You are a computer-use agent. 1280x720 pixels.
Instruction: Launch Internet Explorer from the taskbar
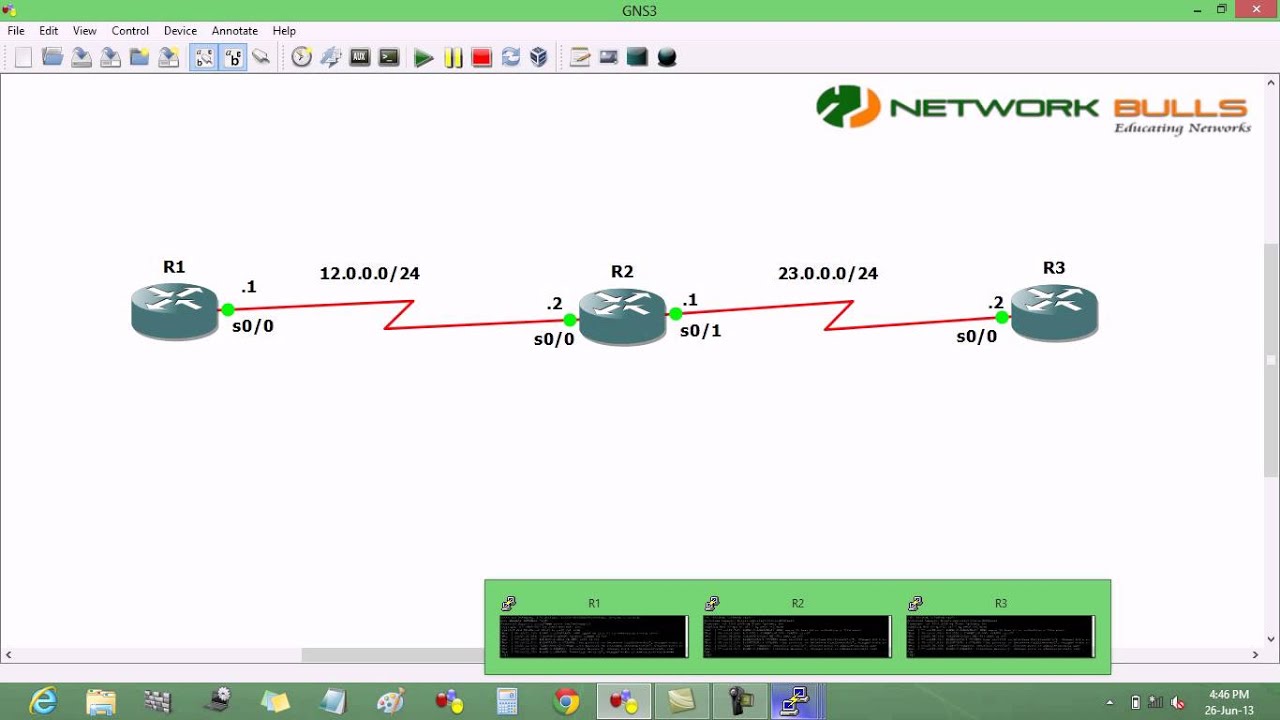[43, 701]
